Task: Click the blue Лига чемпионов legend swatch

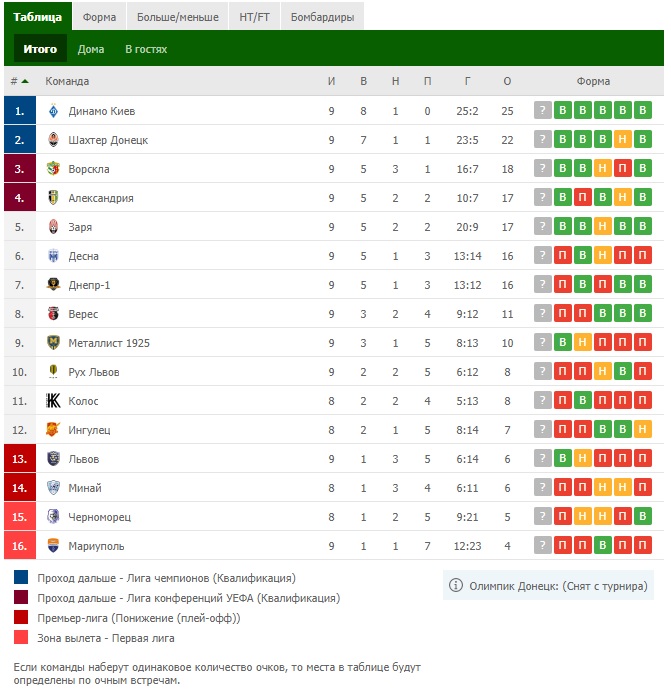Action: (21, 577)
